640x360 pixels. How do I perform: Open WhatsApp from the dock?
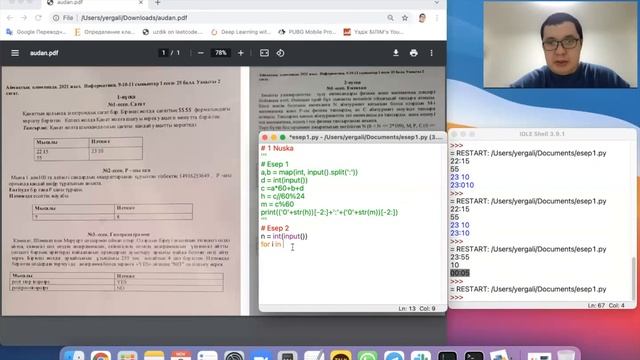pos(367,355)
